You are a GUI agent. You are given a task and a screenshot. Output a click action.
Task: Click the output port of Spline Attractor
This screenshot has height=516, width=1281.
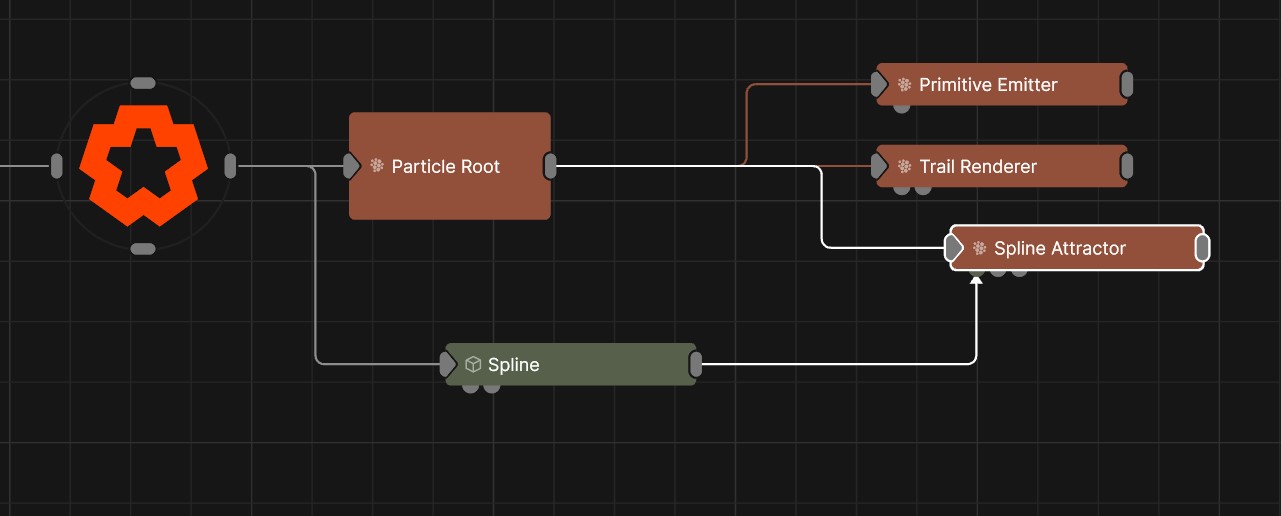1202,248
